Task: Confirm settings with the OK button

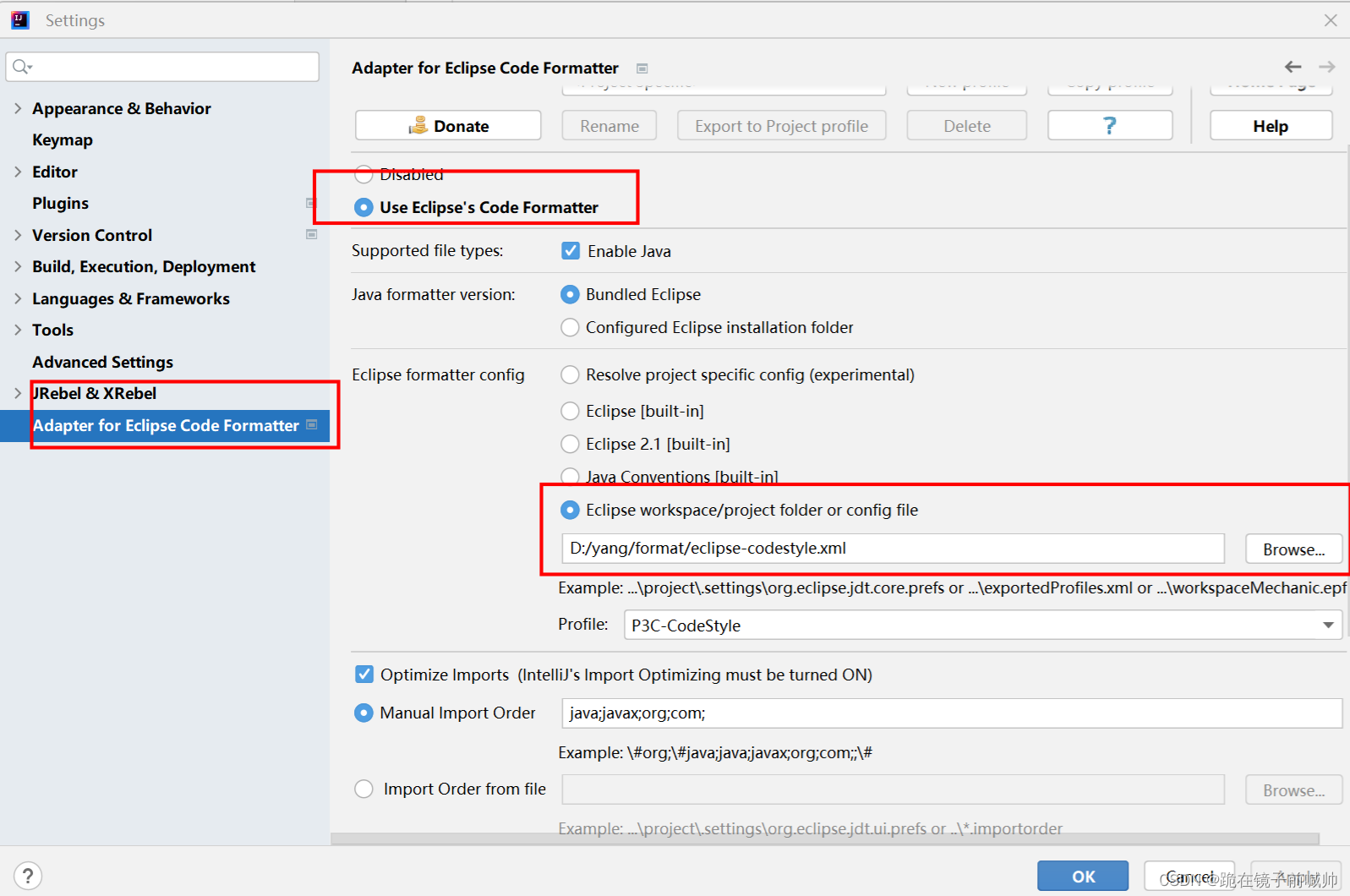Action: 1083,877
